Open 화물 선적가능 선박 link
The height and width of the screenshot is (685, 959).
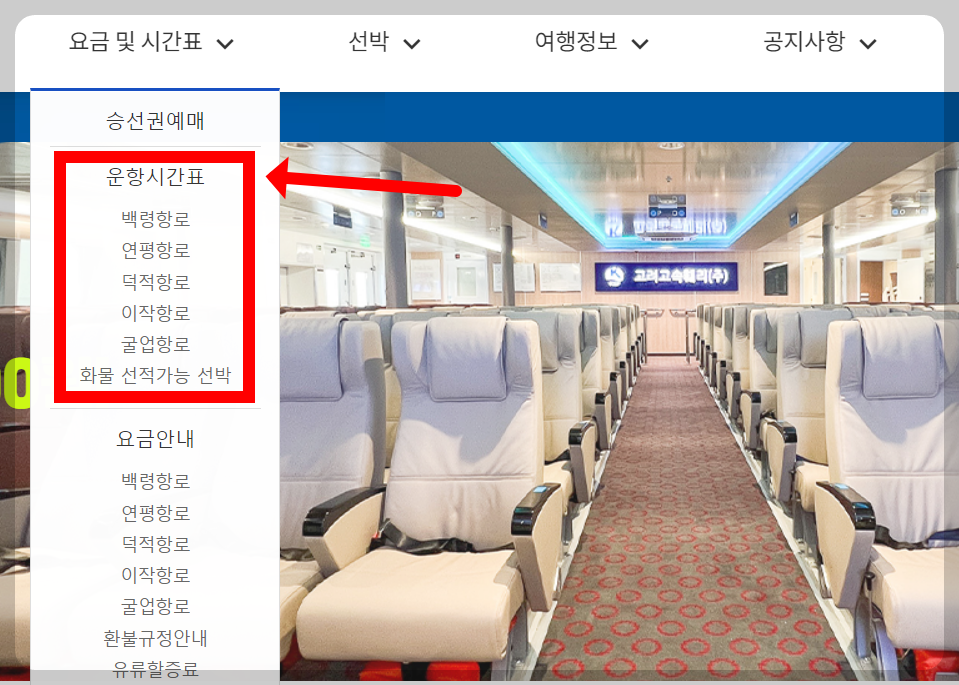tap(155, 375)
